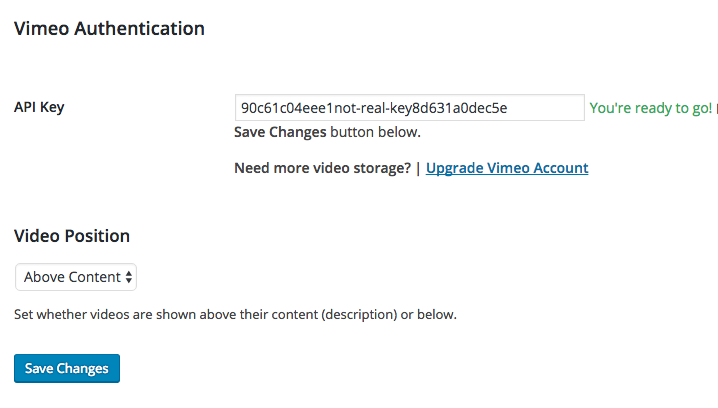Click the API Key input field
This screenshot has height=408, width=718.
(408, 108)
